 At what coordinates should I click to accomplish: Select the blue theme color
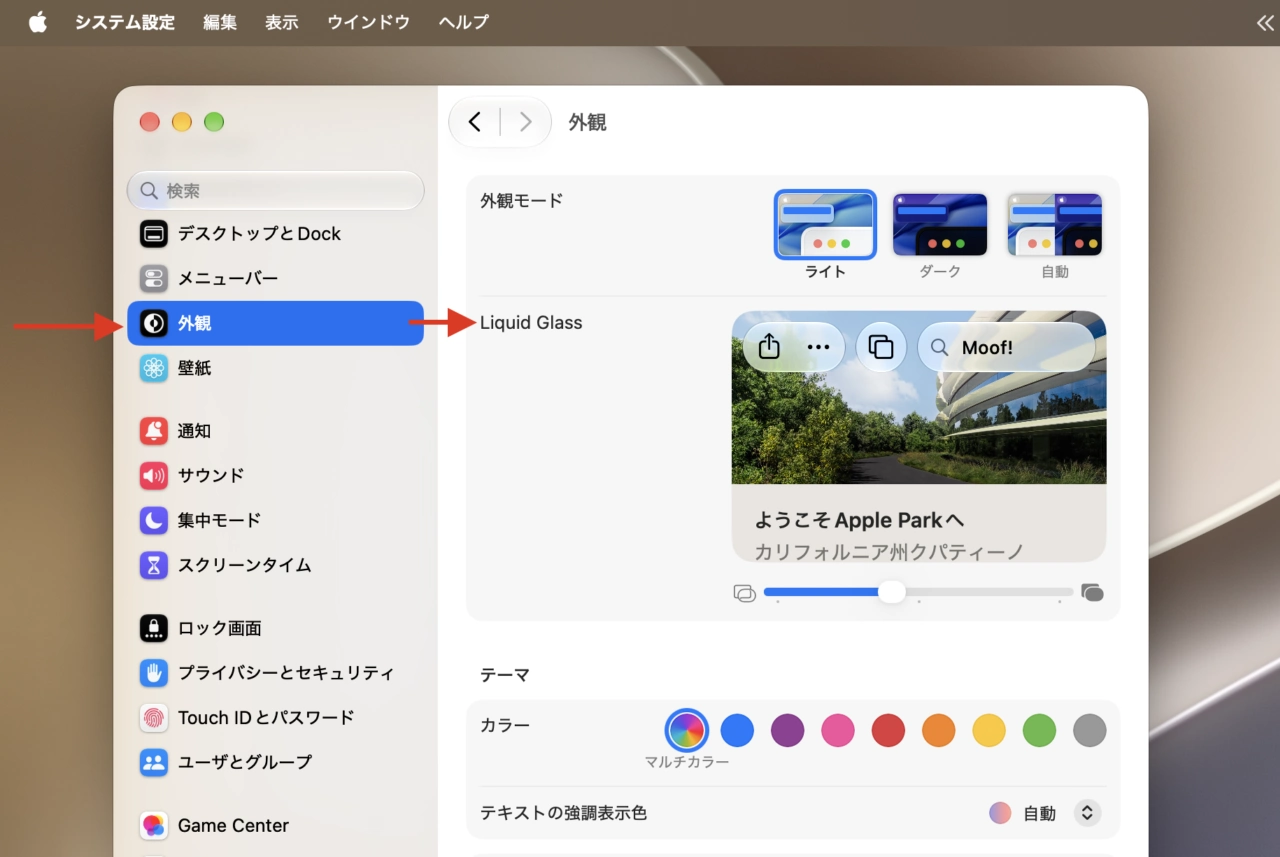[737, 730]
